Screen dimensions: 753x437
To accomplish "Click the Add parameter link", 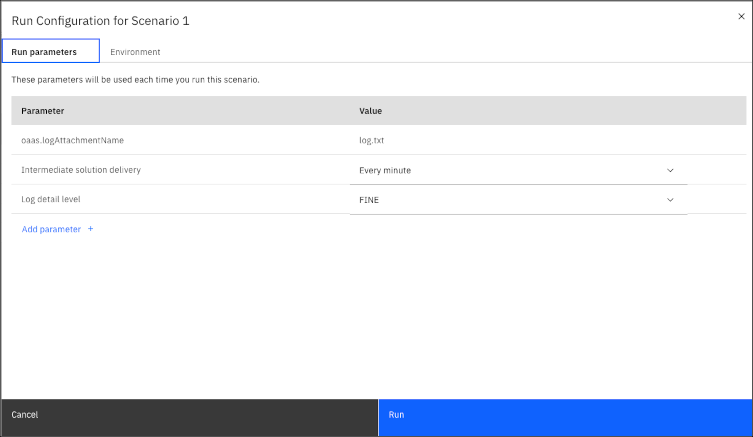I will tap(51, 229).
